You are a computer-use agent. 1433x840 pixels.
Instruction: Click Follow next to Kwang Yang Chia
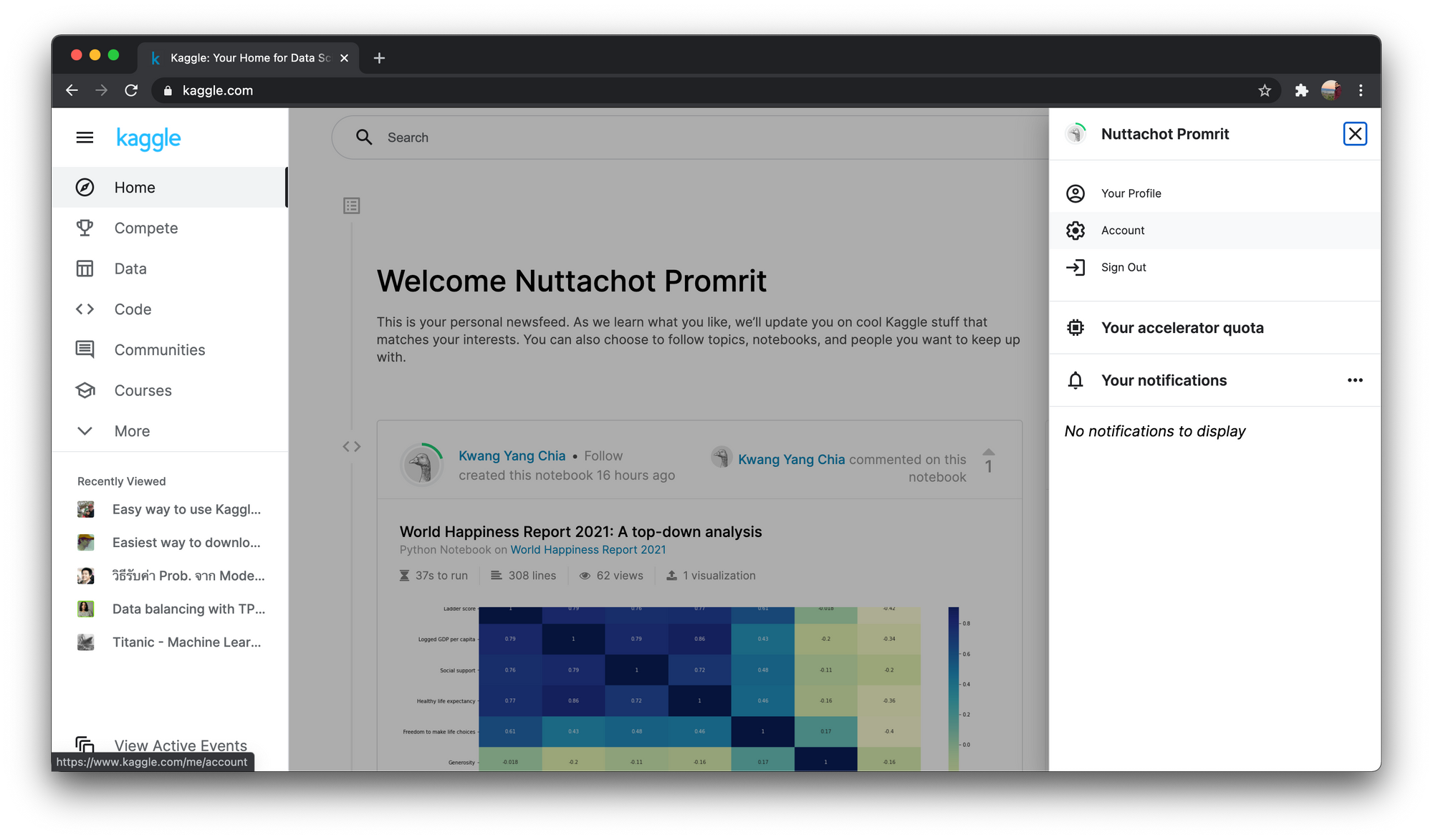[x=603, y=455]
